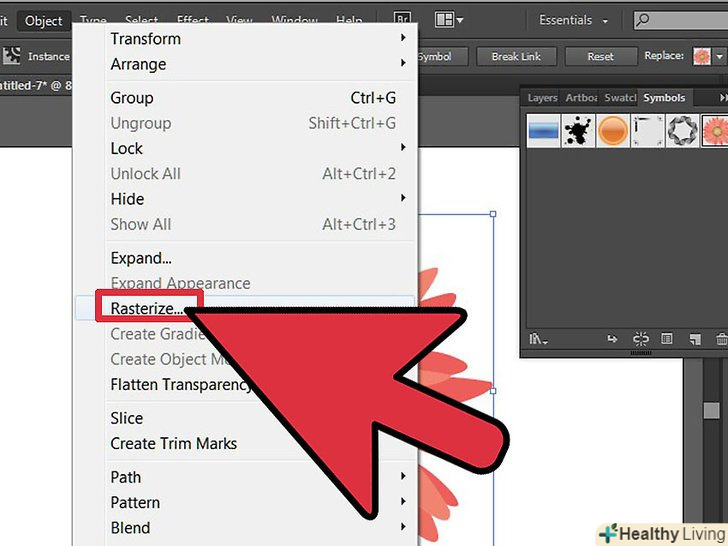Choose Expand... from the Object menu

246,258
